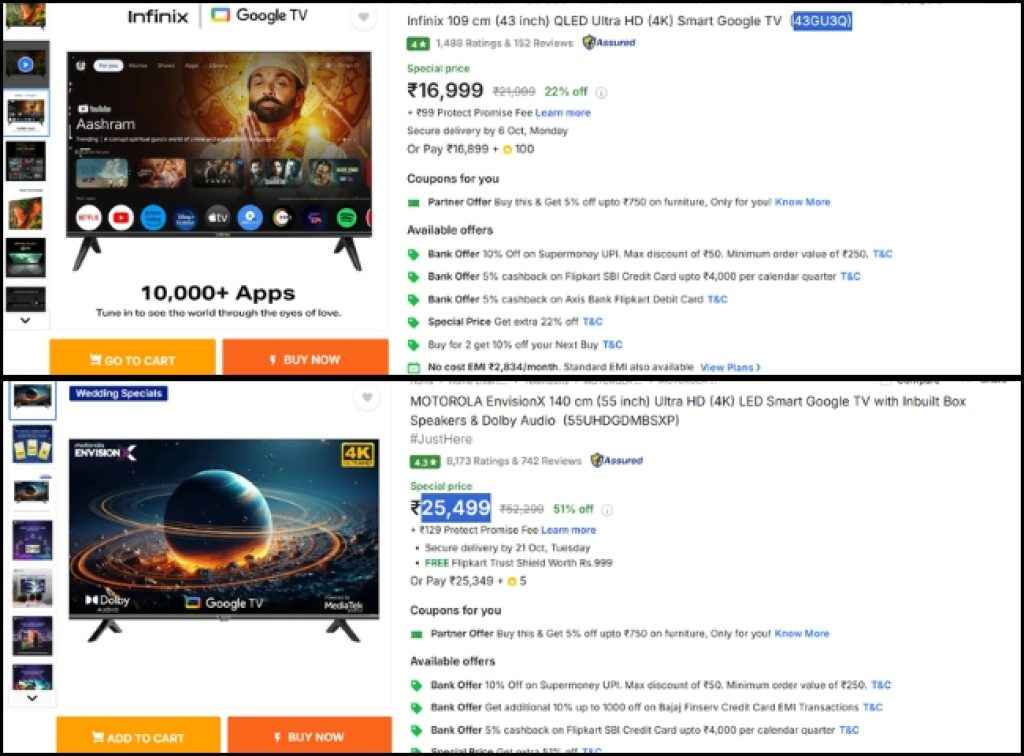Open Learn more for ₹99 Protect Promise Fee

tap(563, 113)
